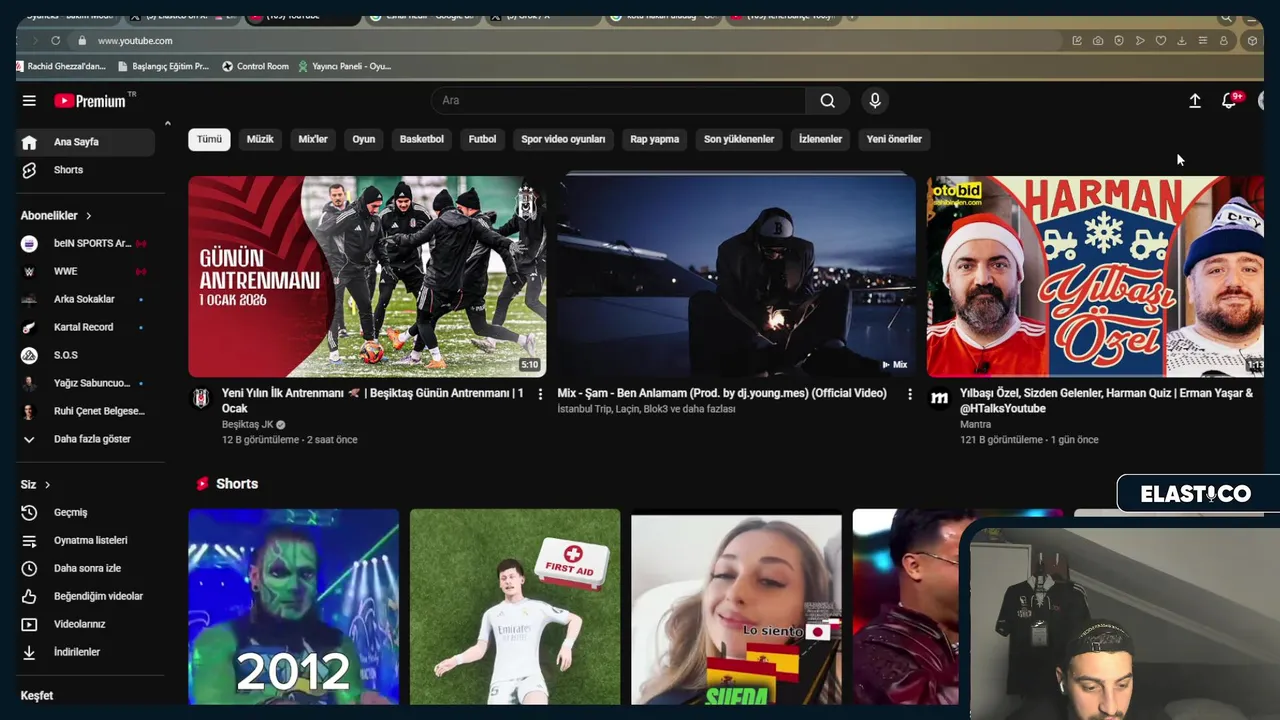Expand Daha fazla göster subscriptions

click(x=87, y=439)
